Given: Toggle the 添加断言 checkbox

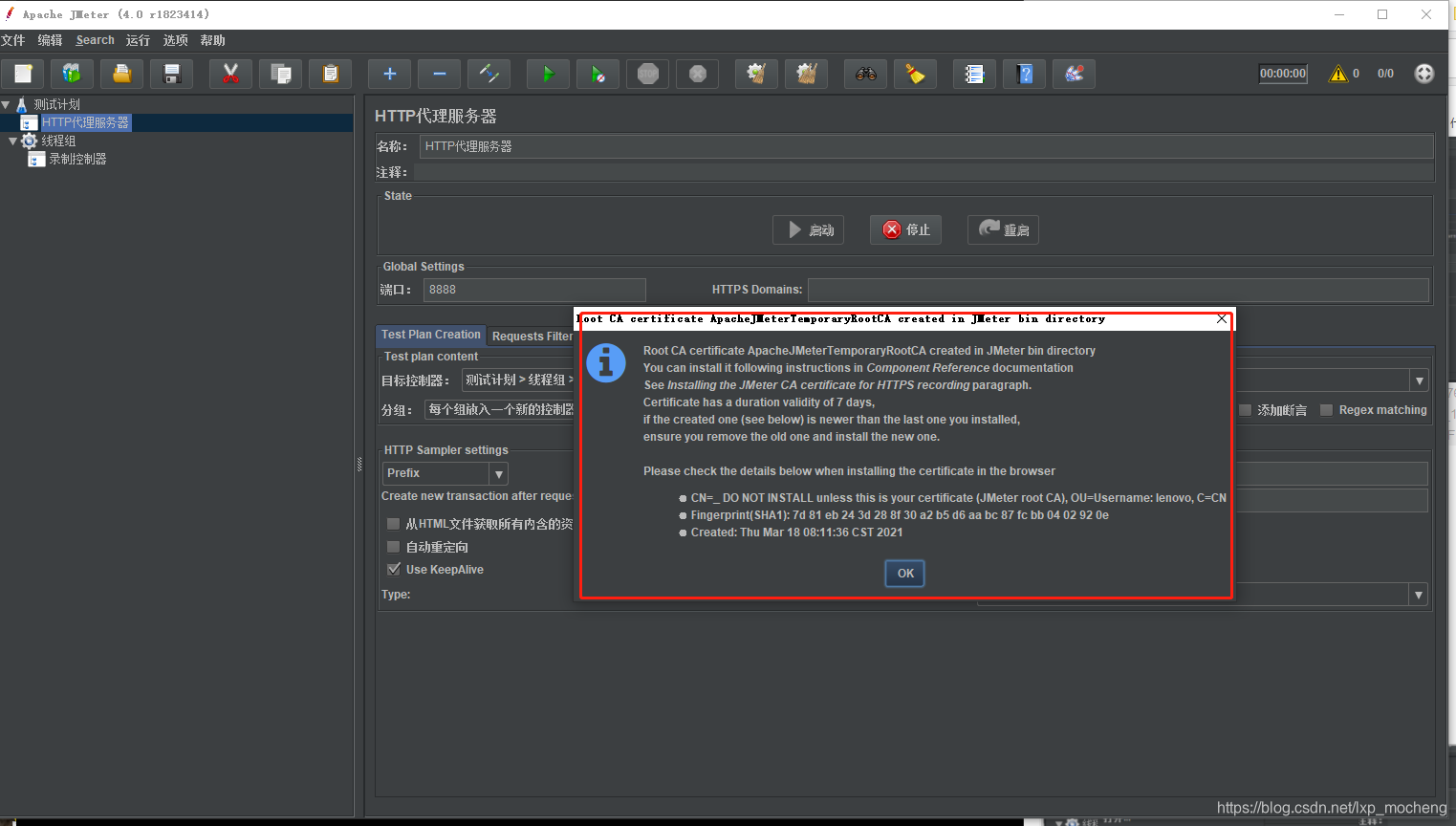Looking at the screenshot, I should [x=1245, y=410].
